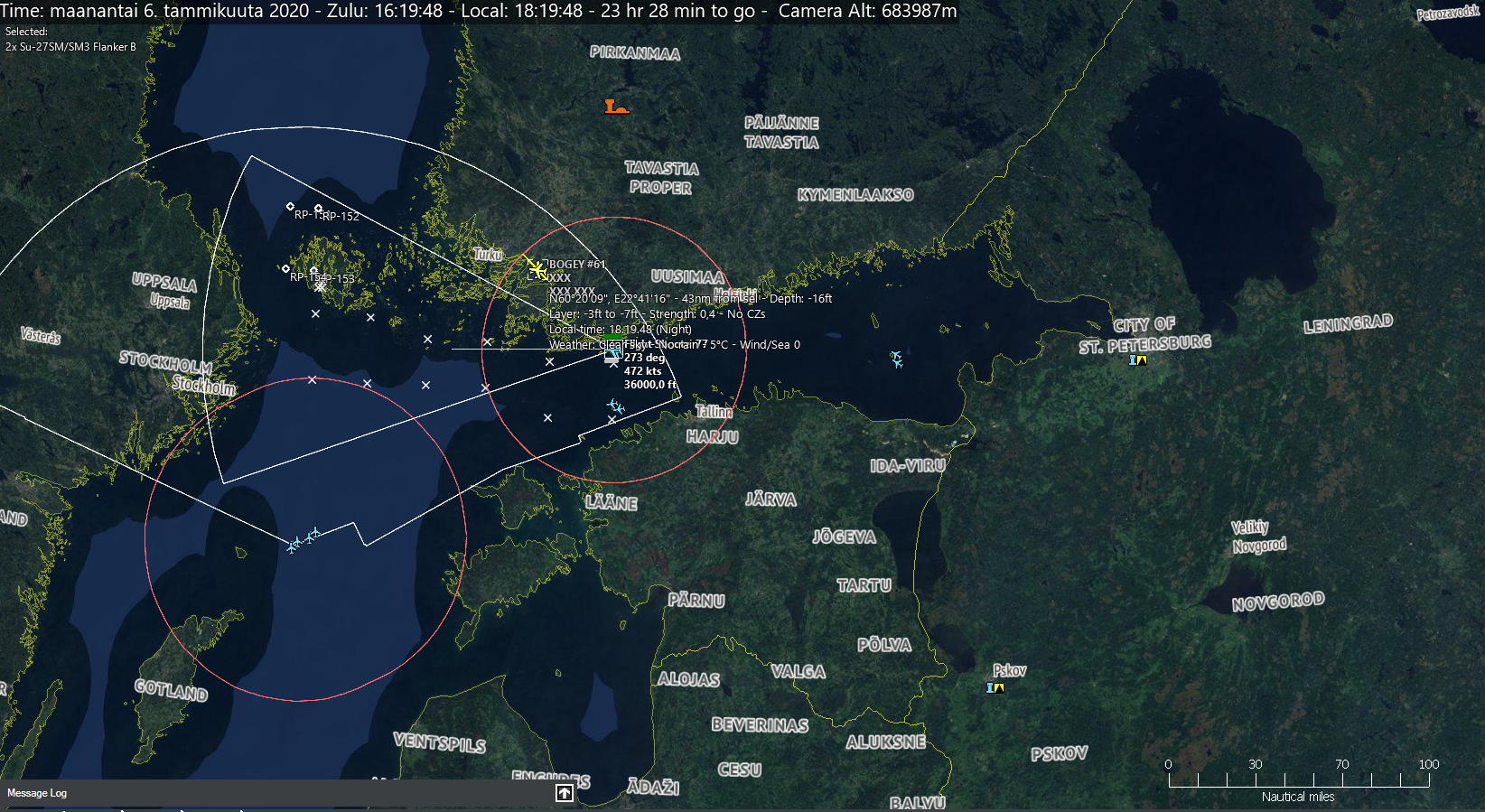
Task: Select the St. Petersburg airbase icon
Action: pos(1137,360)
